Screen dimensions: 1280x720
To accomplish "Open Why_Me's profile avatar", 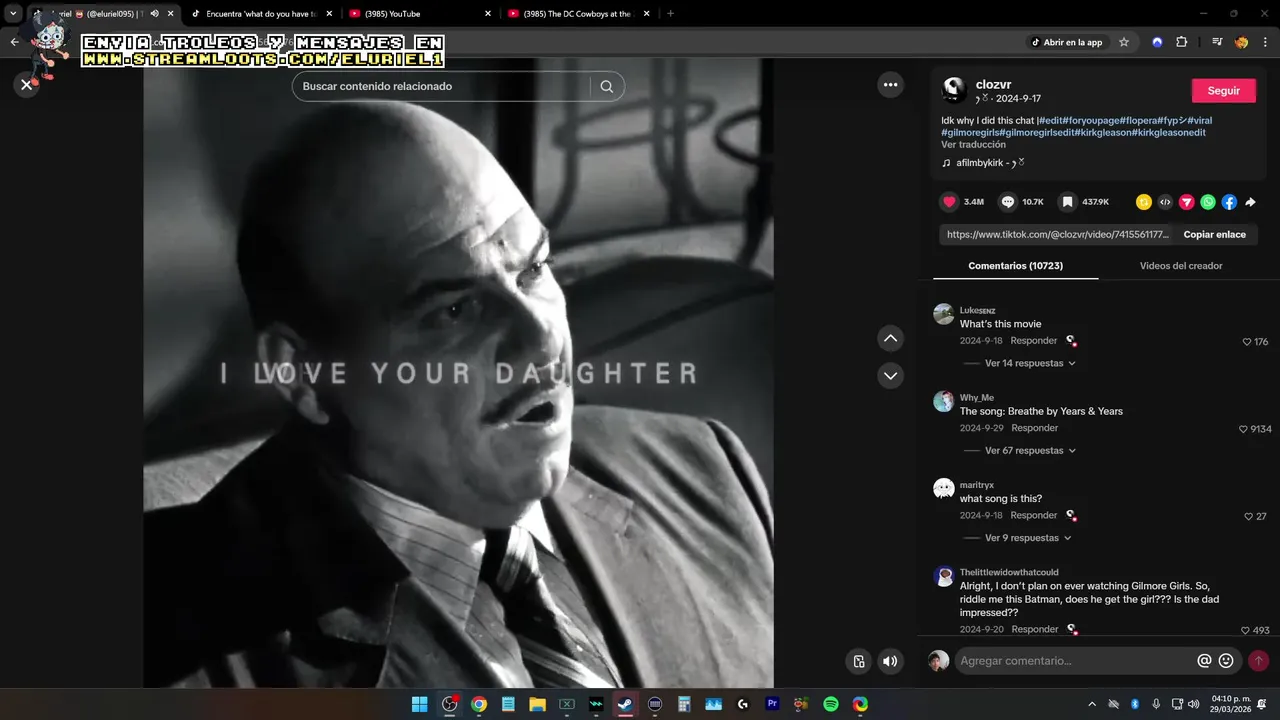I will point(944,402).
